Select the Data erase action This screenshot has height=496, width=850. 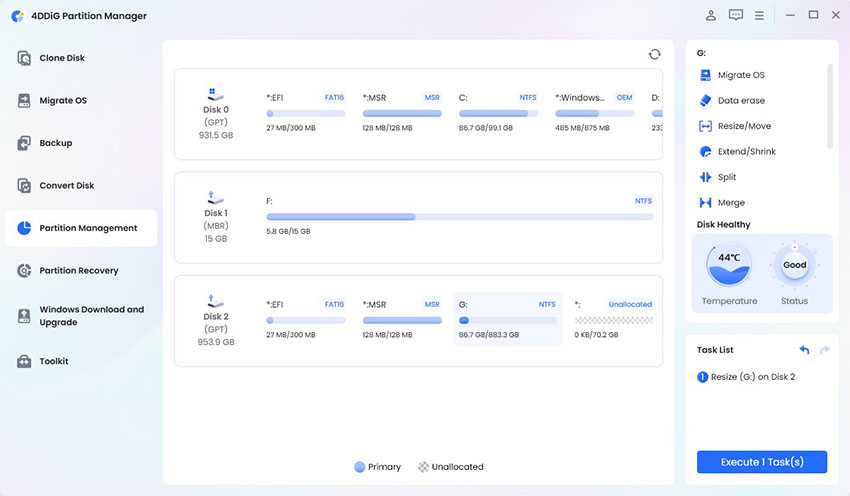pos(740,101)
